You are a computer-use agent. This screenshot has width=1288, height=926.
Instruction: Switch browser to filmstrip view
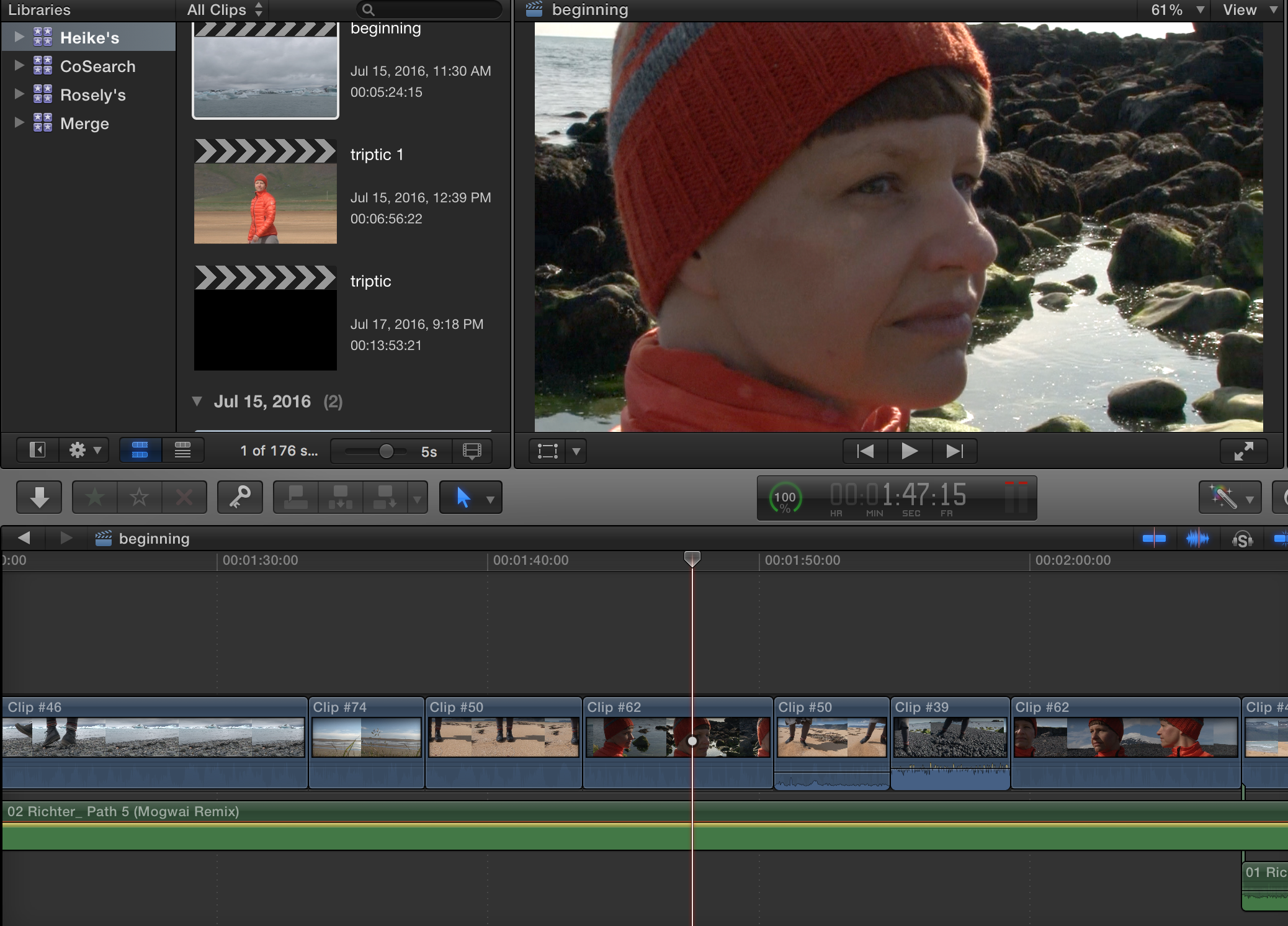pos(140,450)
